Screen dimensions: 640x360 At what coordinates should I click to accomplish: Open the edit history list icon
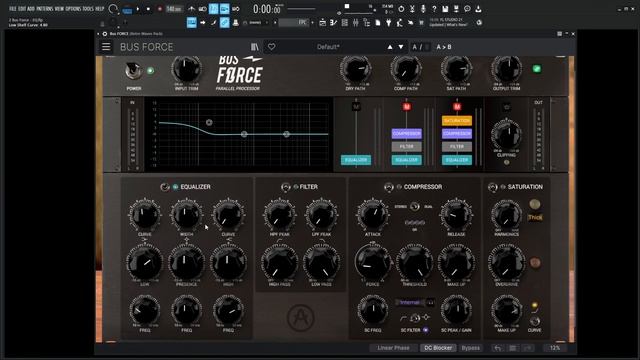click(513, 348)
